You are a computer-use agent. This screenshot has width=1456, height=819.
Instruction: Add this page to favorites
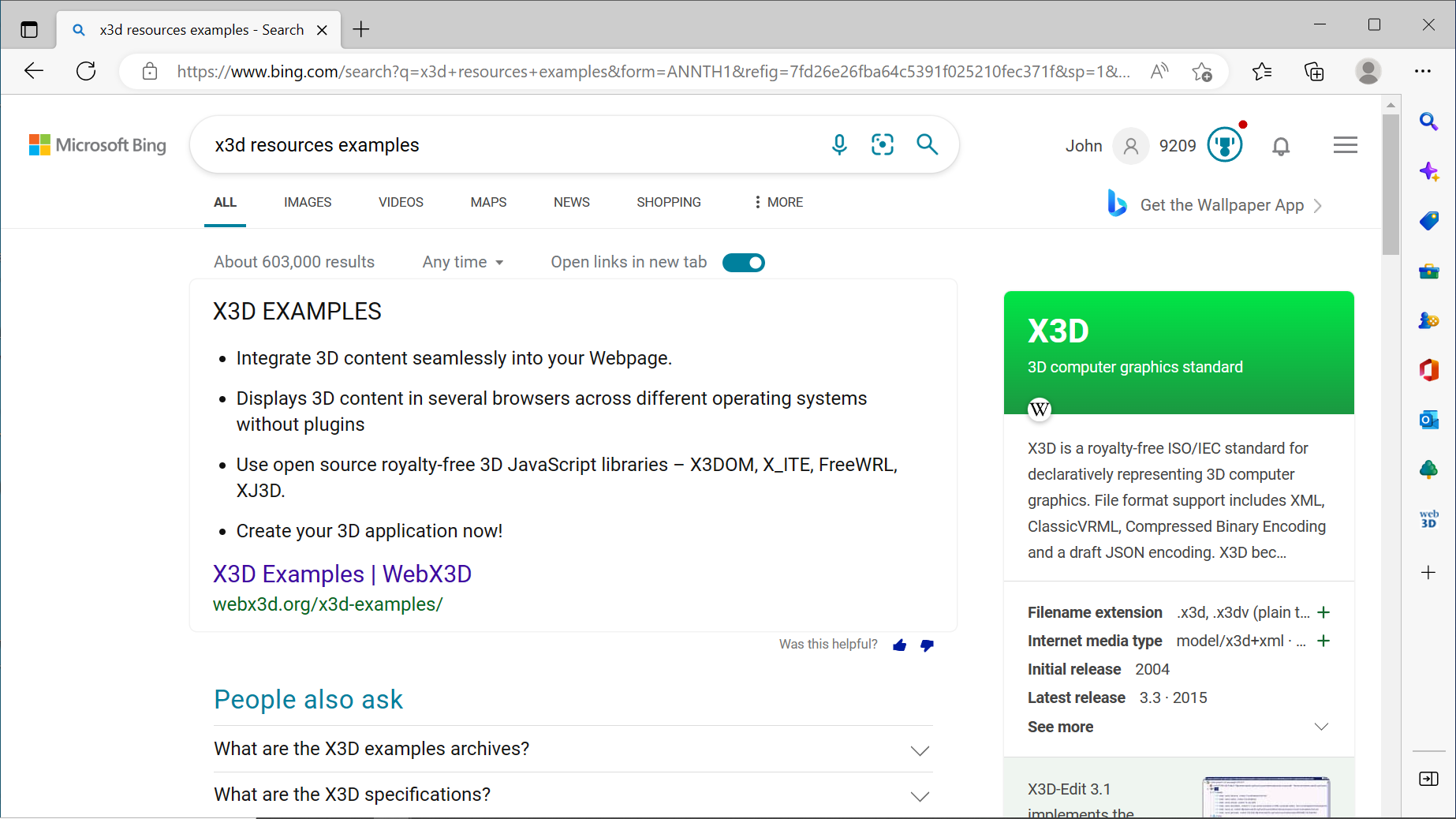pos(1202,72)
